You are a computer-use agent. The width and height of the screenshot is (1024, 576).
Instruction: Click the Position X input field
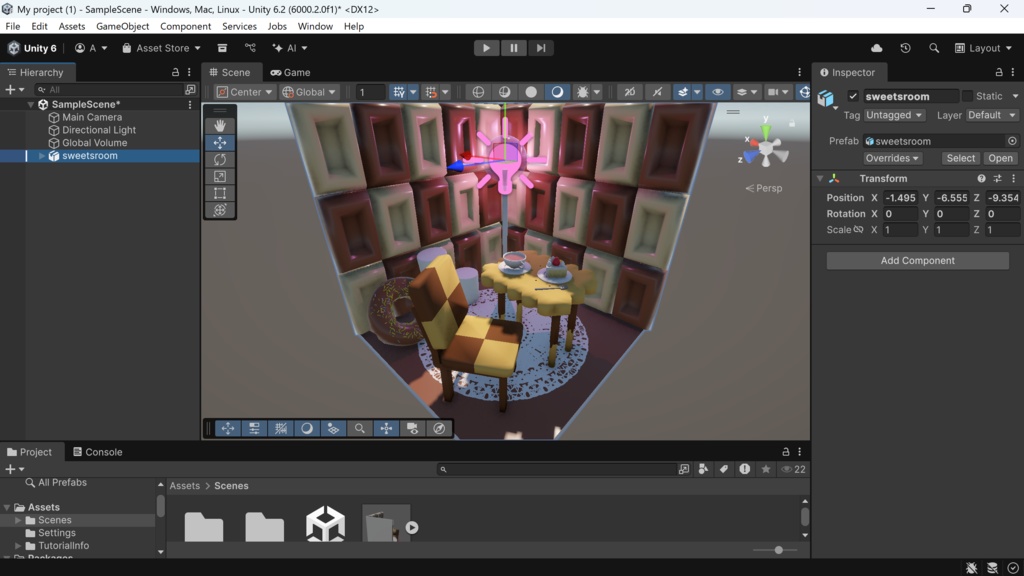click(x=900, y=198)
